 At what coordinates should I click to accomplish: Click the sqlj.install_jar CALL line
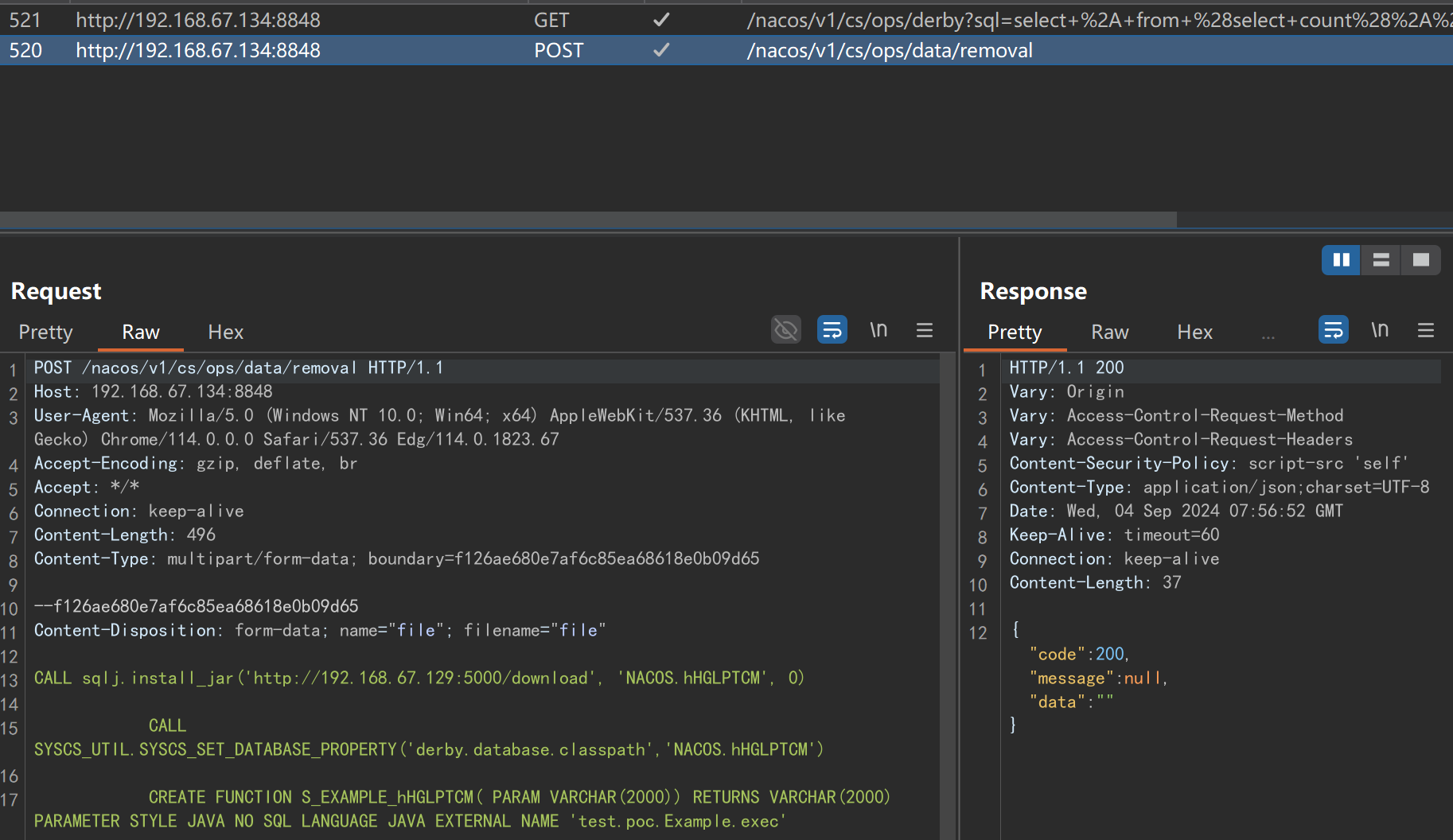pos(419,678)
